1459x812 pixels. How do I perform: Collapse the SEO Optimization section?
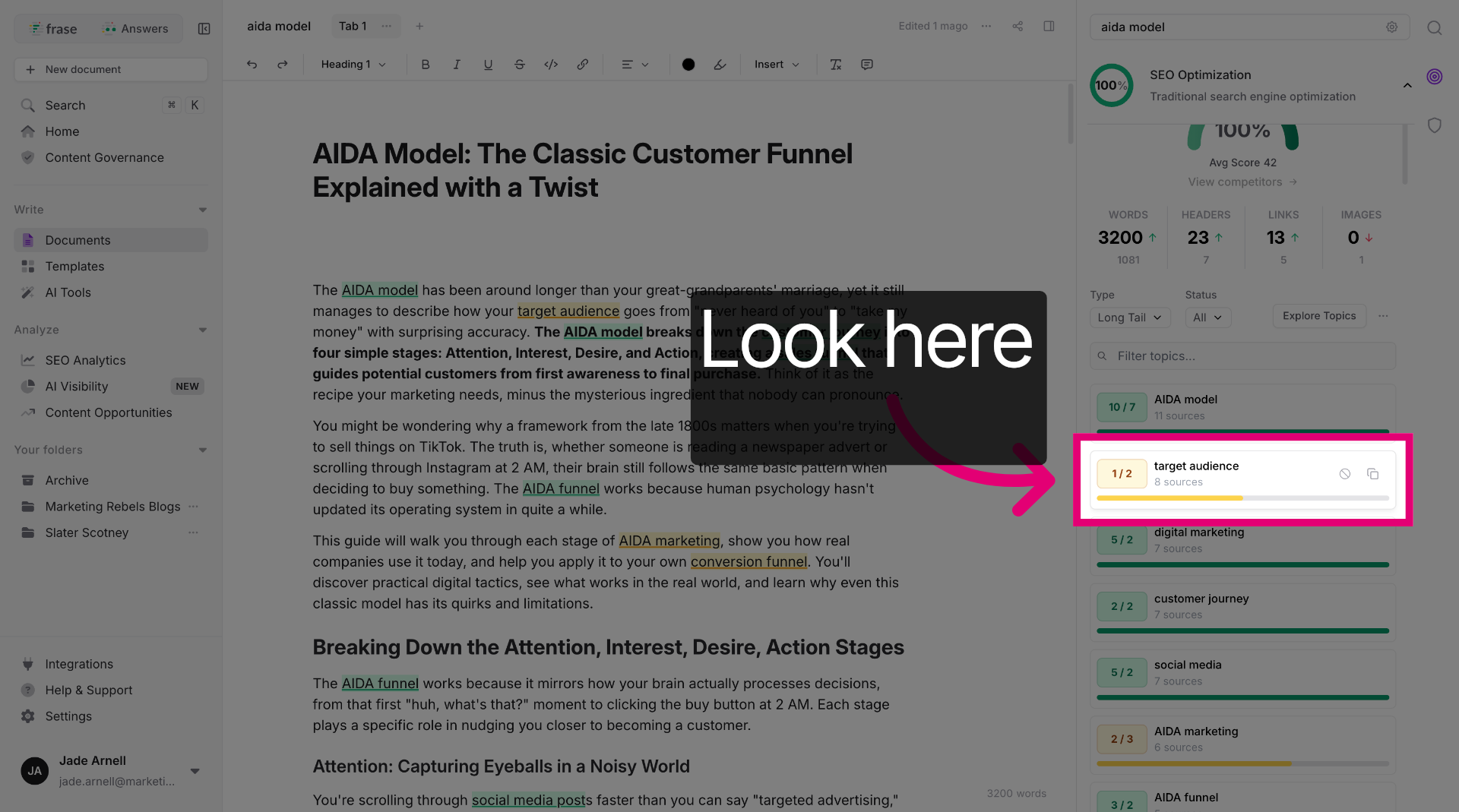coord(1407,86)
